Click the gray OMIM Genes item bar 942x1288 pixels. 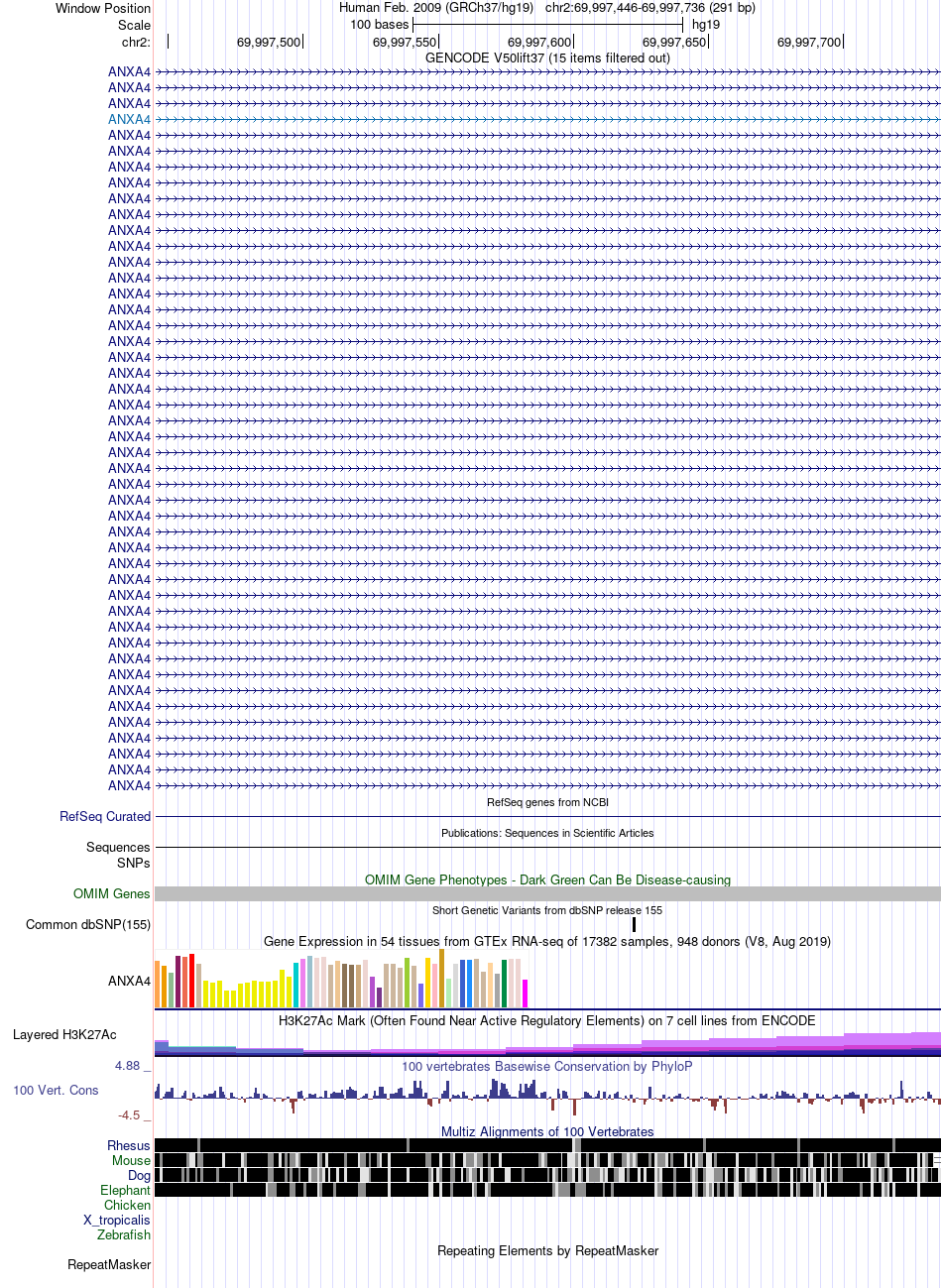547,894
